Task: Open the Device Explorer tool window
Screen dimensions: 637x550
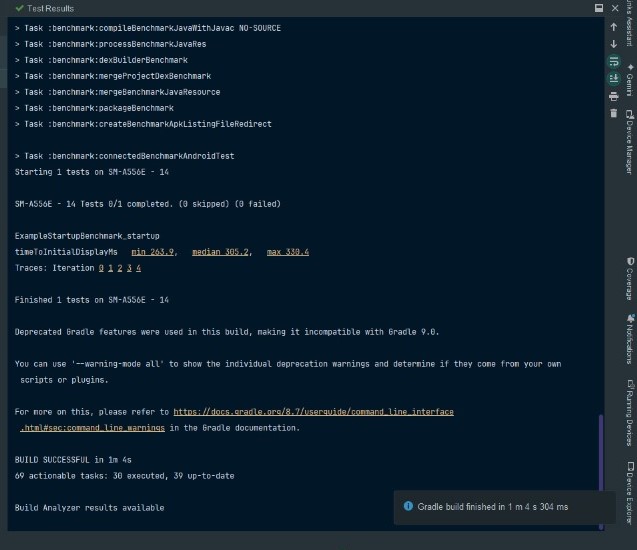Action: 629,493
